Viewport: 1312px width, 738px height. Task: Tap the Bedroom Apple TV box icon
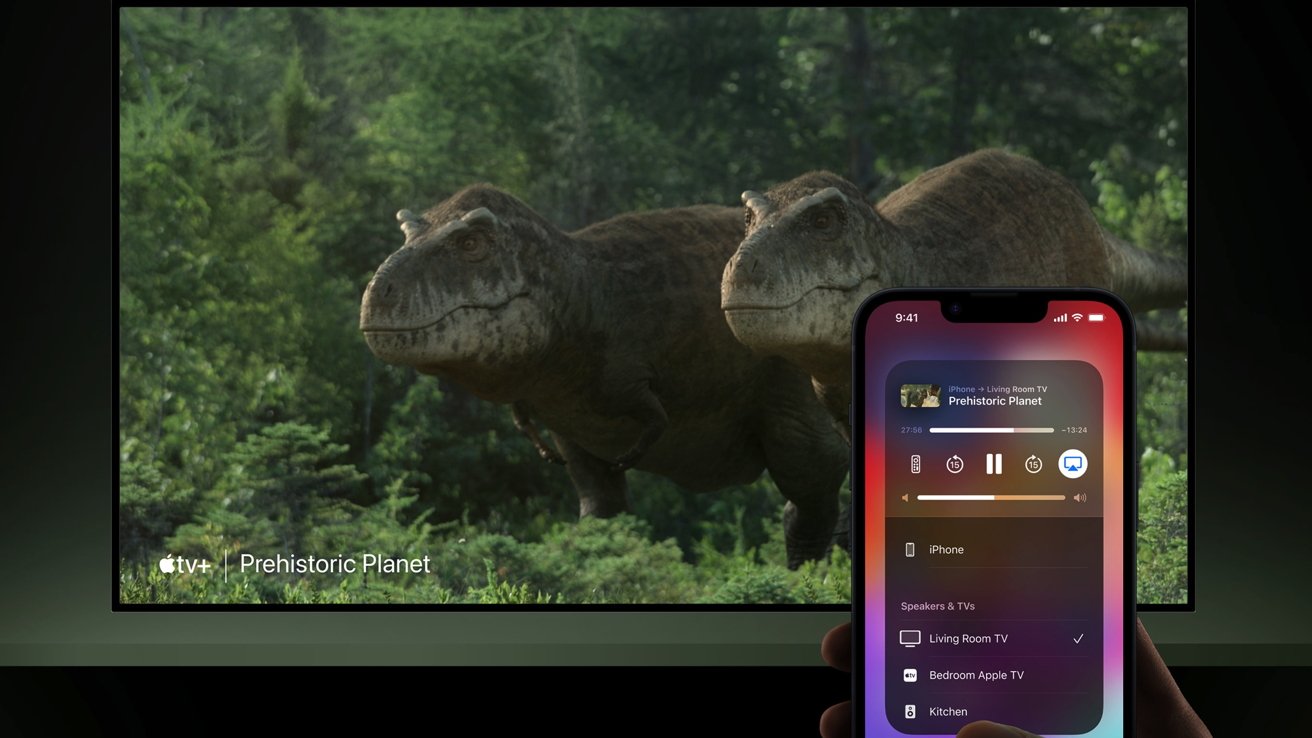coord(910,676)
